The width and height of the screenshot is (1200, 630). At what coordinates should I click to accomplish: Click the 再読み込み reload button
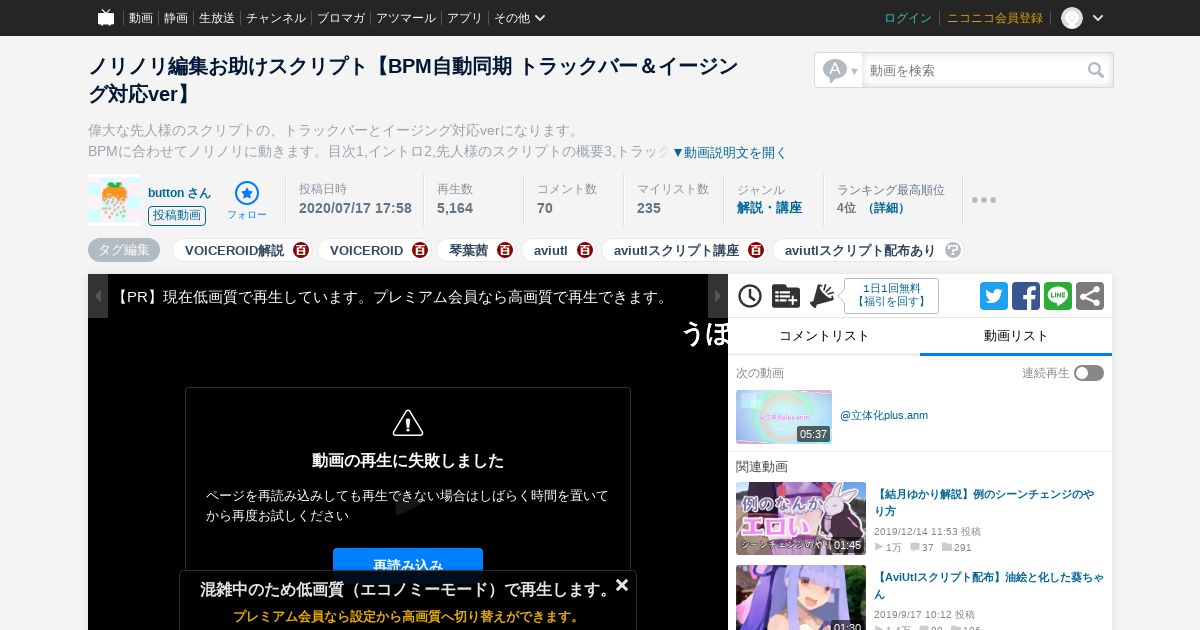pyautogui.click(x=408, y=565)
